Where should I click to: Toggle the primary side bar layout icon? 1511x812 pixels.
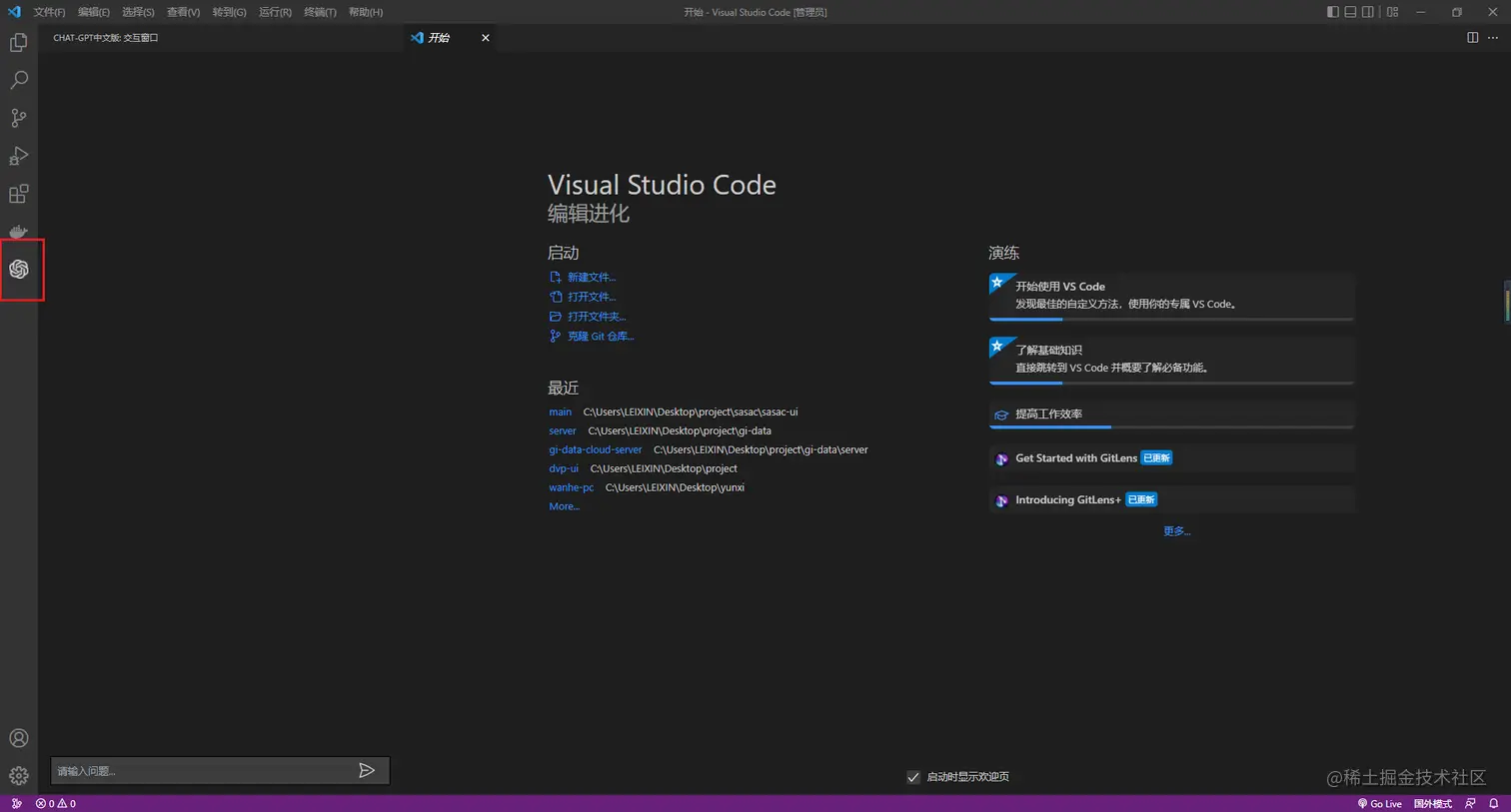pyautogui.click(x=1332, y=12)
